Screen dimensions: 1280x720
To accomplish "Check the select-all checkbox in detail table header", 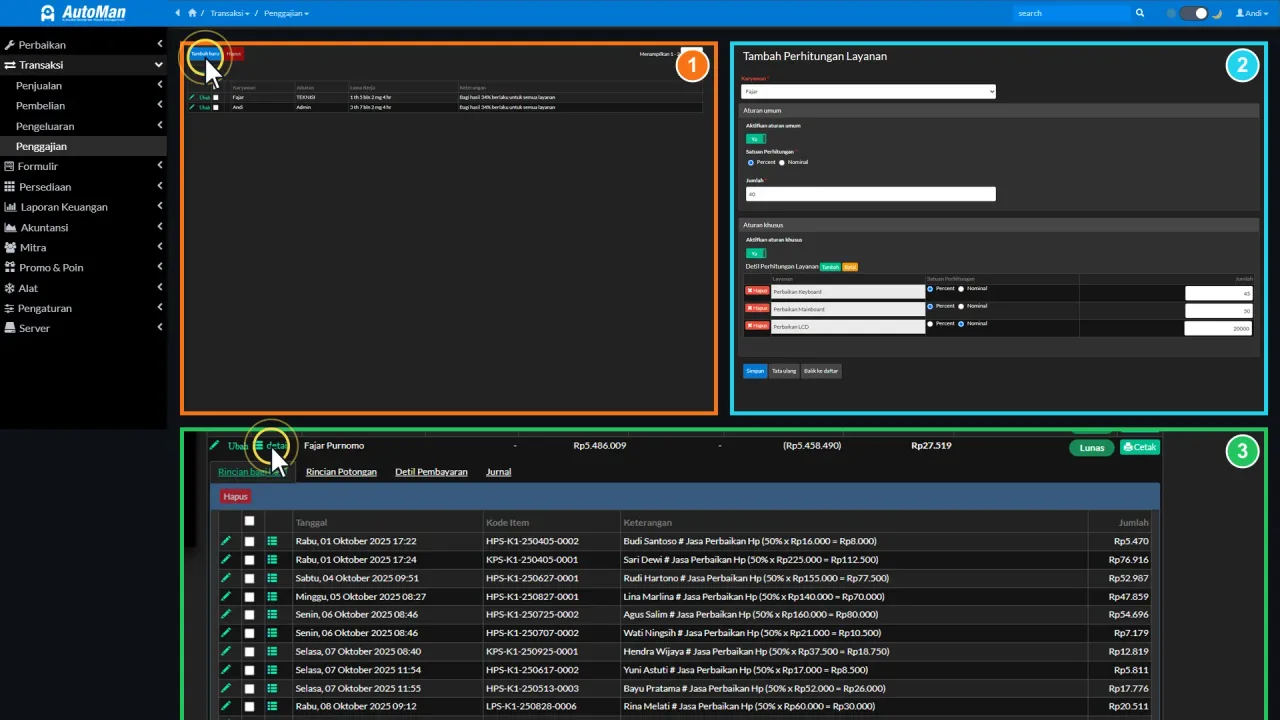I will pyautogui.click(x=249, y=521).
